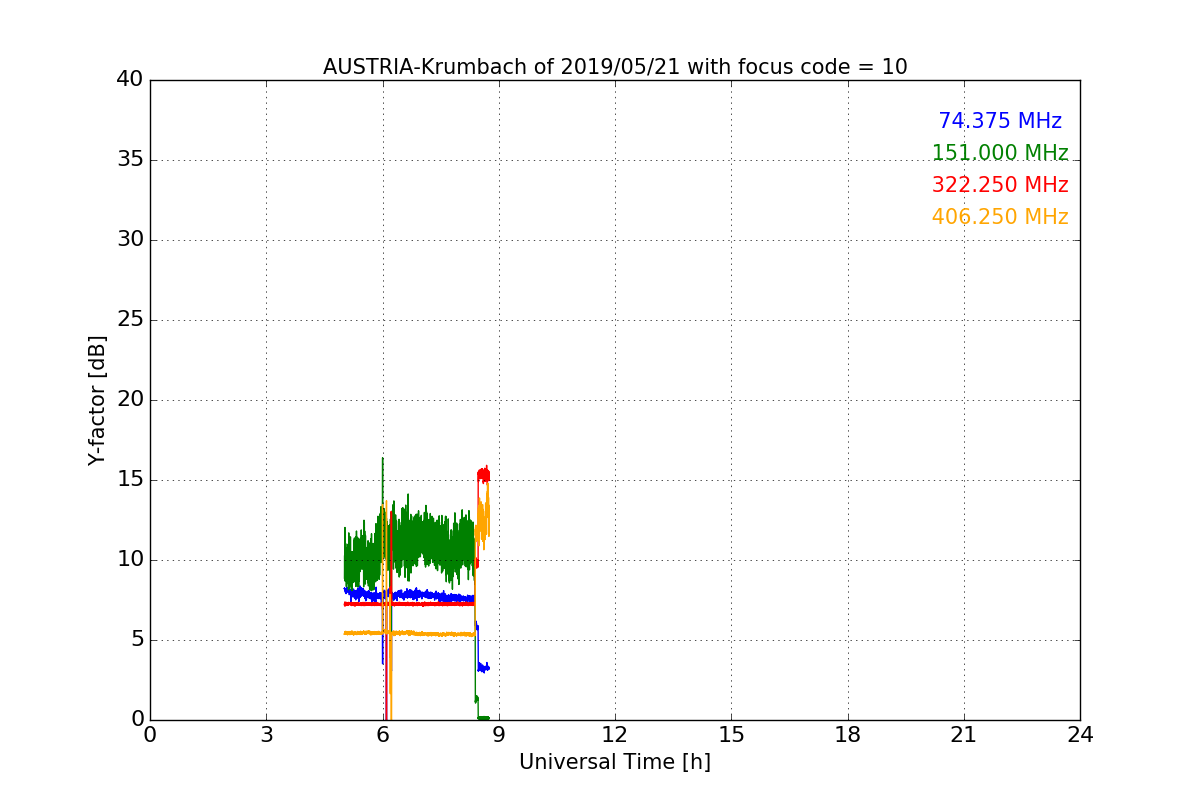Click x-axis tick label 21

[x=964, y=735]
